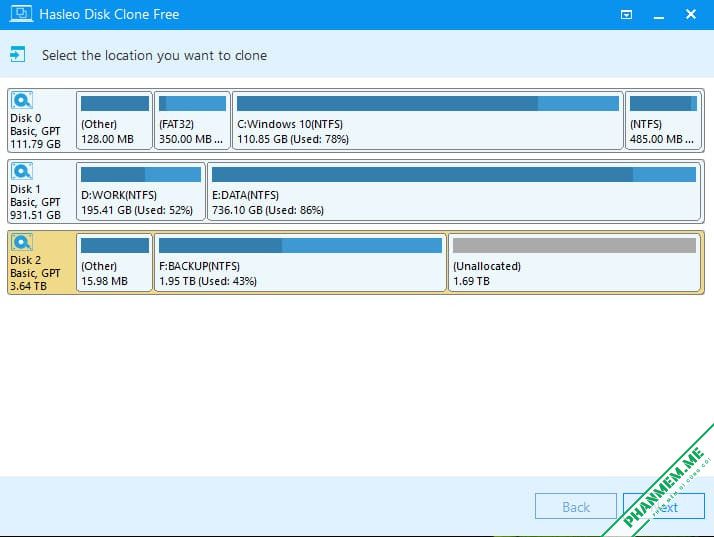The height and width of the screenshot is (537, 714).
Task: Click the clone location arrow icon
Action: pyautogui.click(x=17, y=55)
